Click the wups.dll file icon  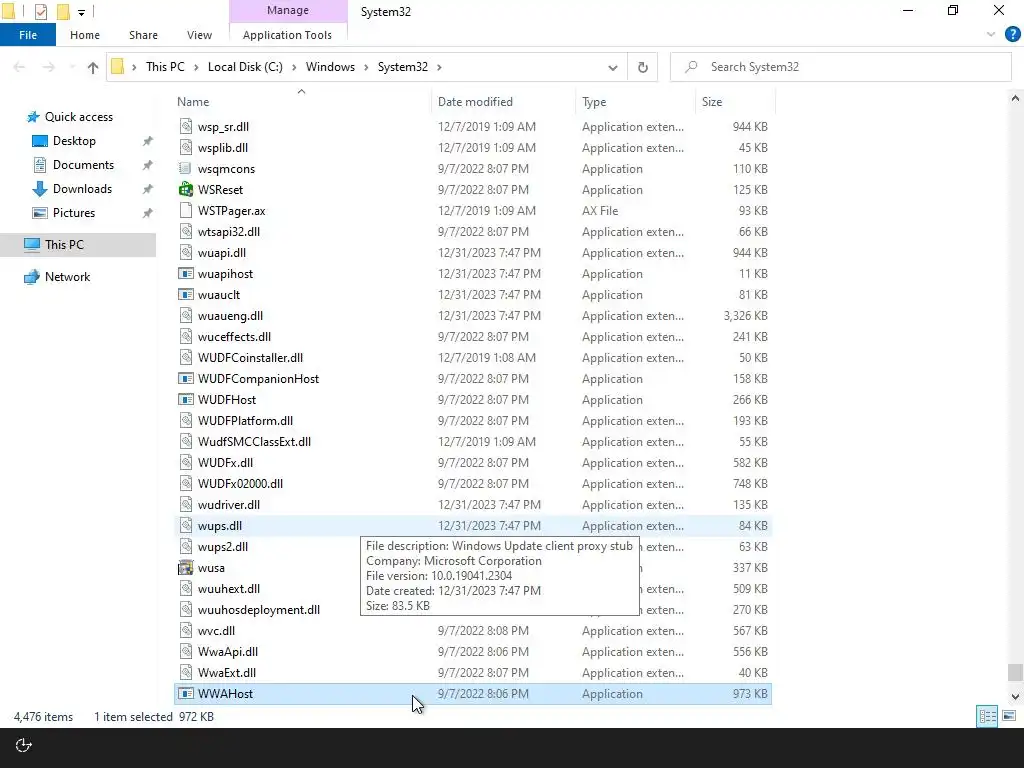pos(186,526)
